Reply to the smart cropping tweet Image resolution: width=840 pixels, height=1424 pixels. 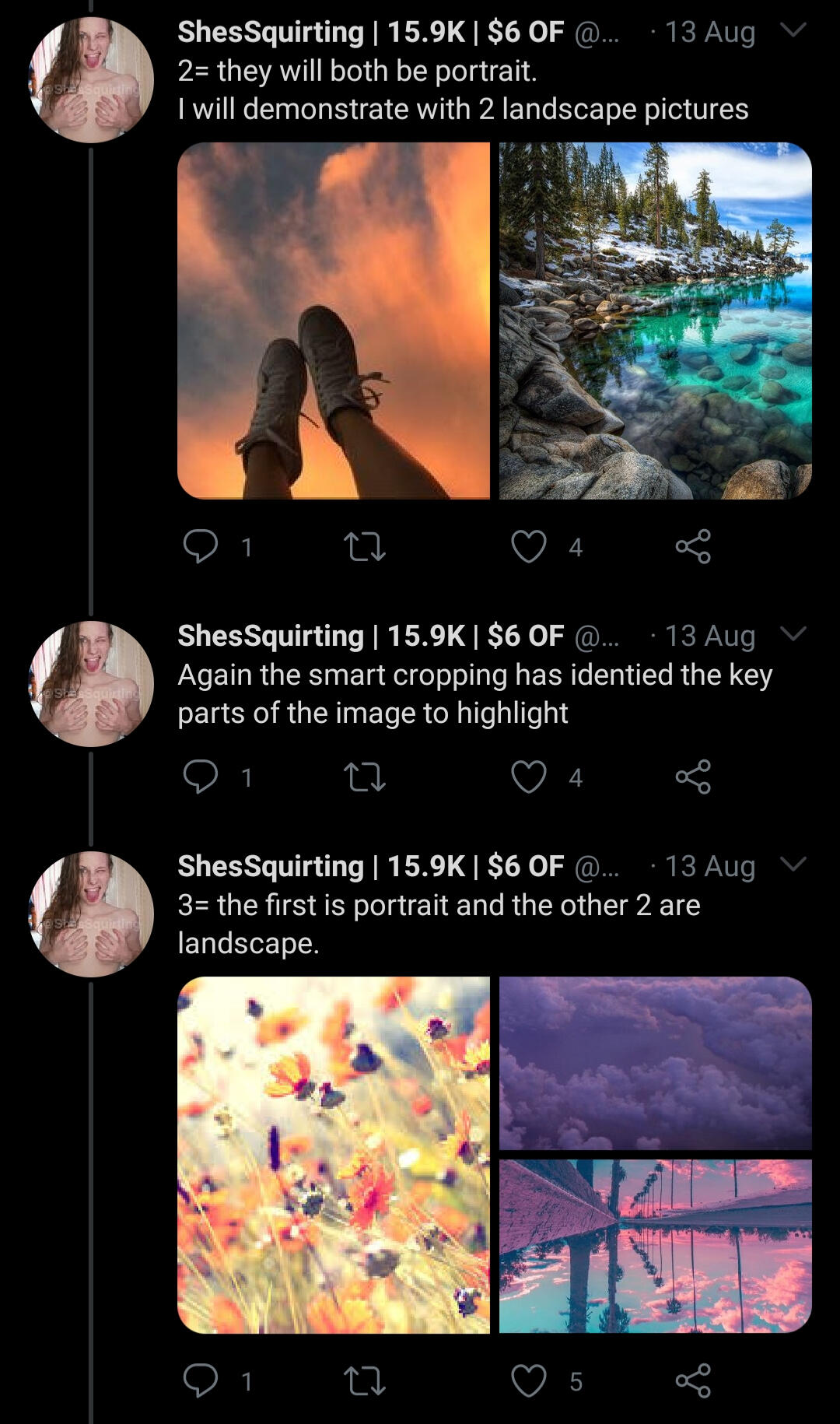coord(201,777)
